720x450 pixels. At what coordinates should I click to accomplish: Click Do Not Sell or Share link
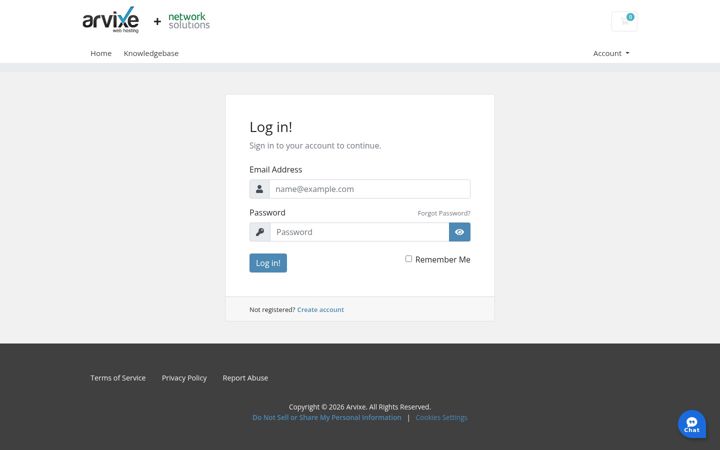[x=327, y=417]
